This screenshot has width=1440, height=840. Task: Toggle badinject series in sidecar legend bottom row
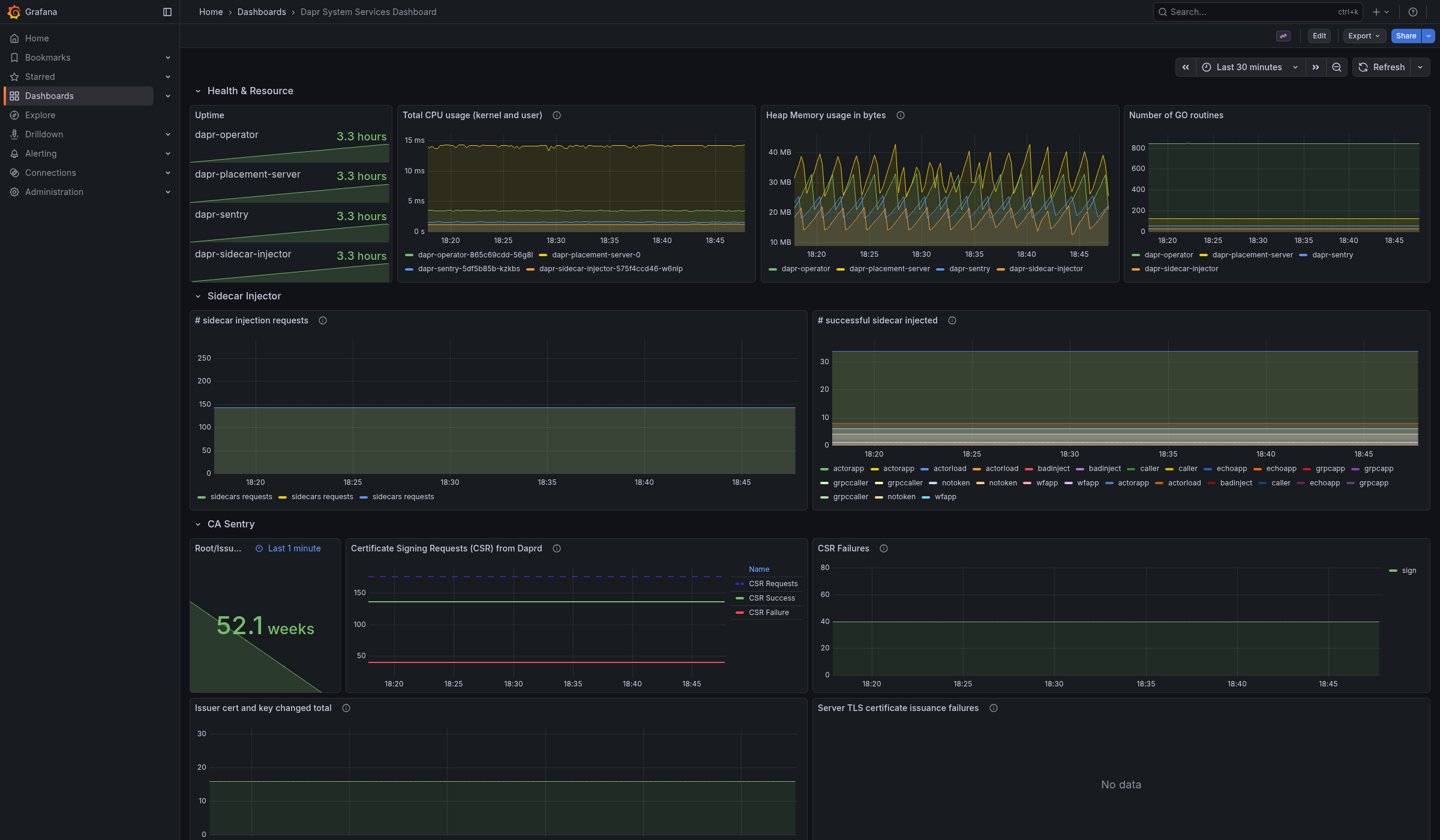pos(1236,483)
